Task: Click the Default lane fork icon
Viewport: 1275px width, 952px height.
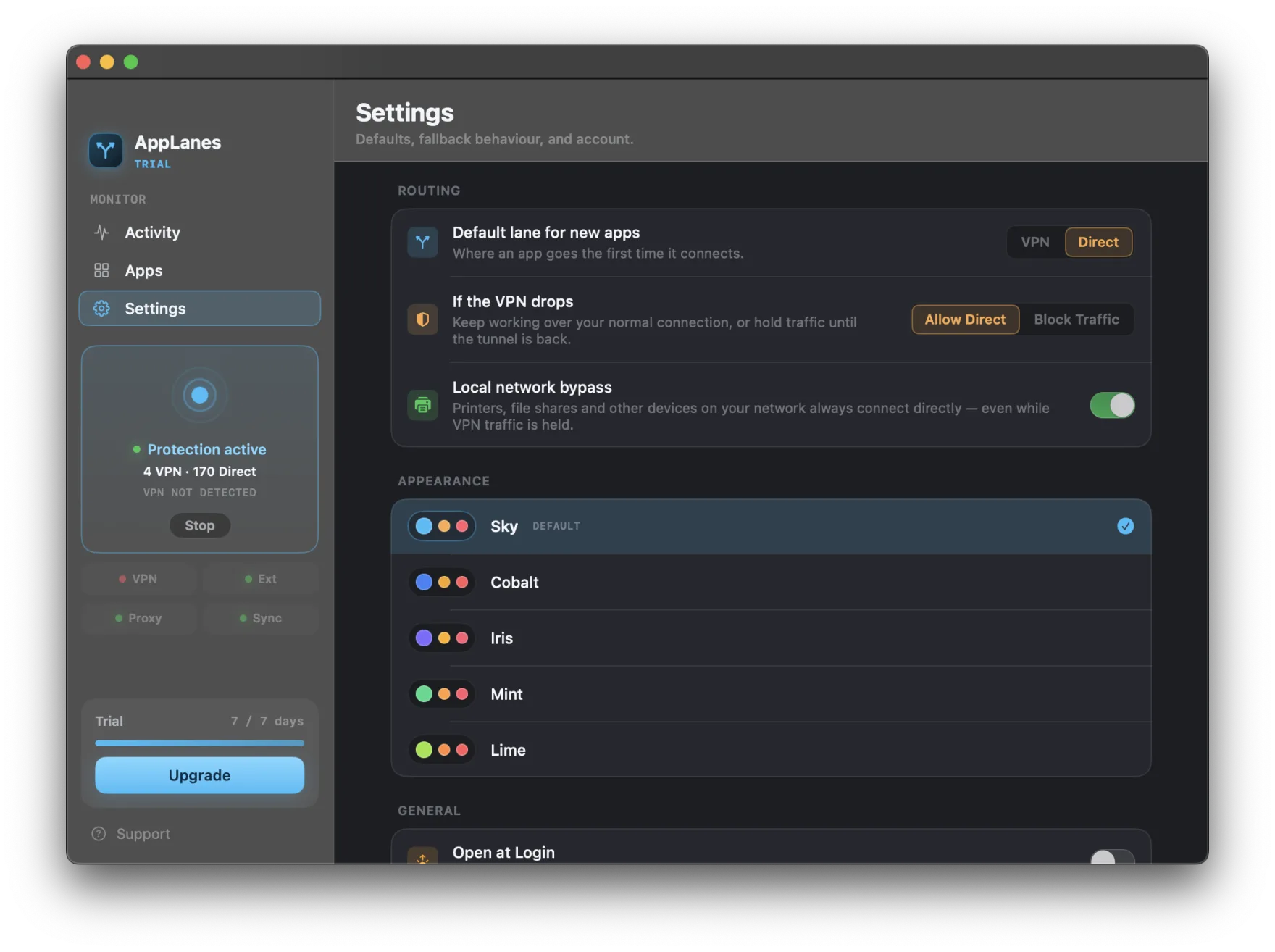Action: pyautogui.click(x=423, y=242)
